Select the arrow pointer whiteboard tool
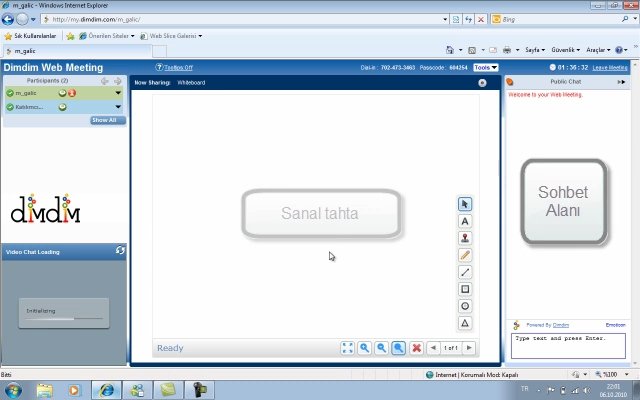The image size is (640, 400). coord(464,204)
